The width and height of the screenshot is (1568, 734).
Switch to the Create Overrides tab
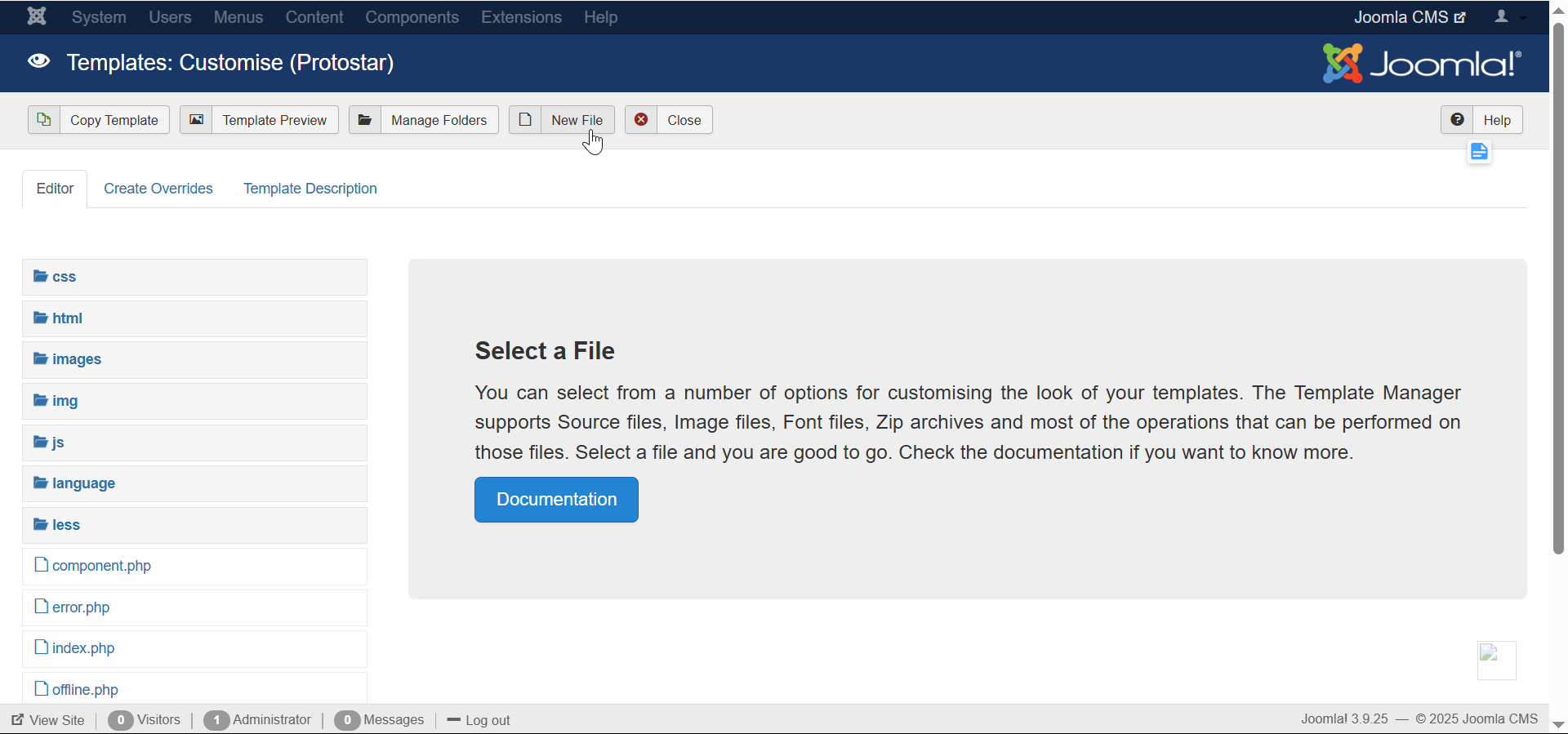pos(158,189)
